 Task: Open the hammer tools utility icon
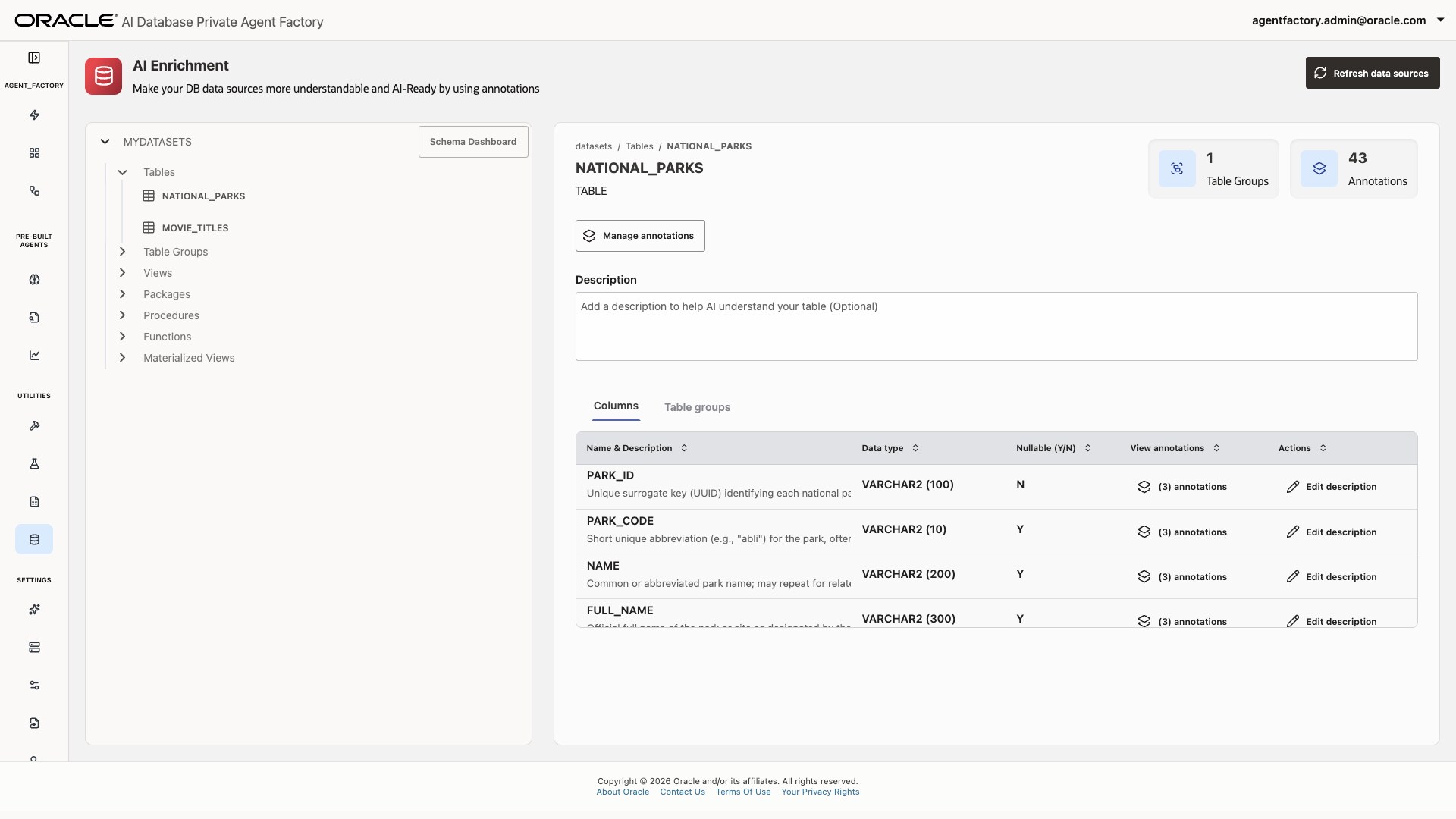pyautogui.click(x=34, y=426)
